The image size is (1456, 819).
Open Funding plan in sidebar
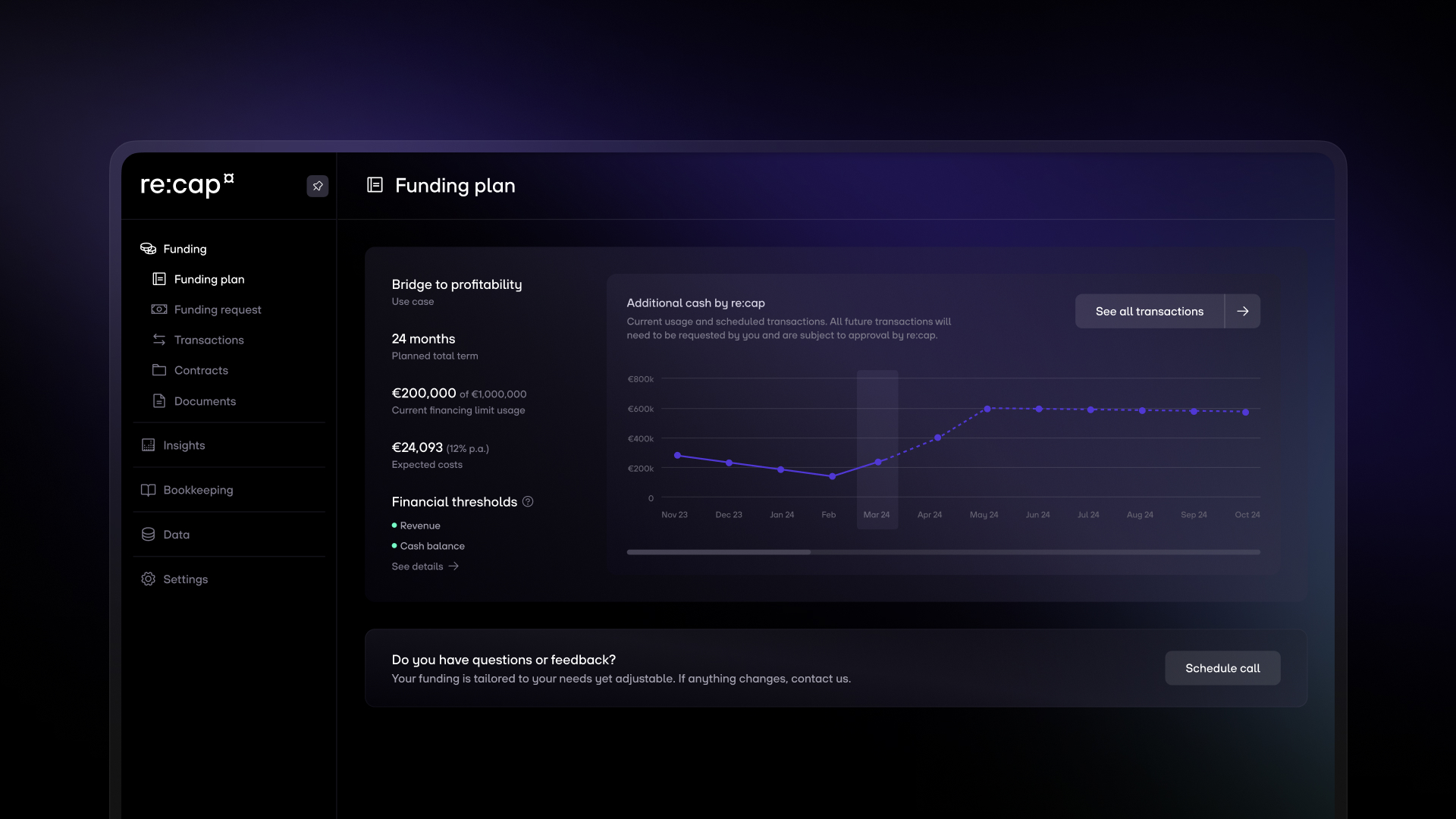pos(209,279)
